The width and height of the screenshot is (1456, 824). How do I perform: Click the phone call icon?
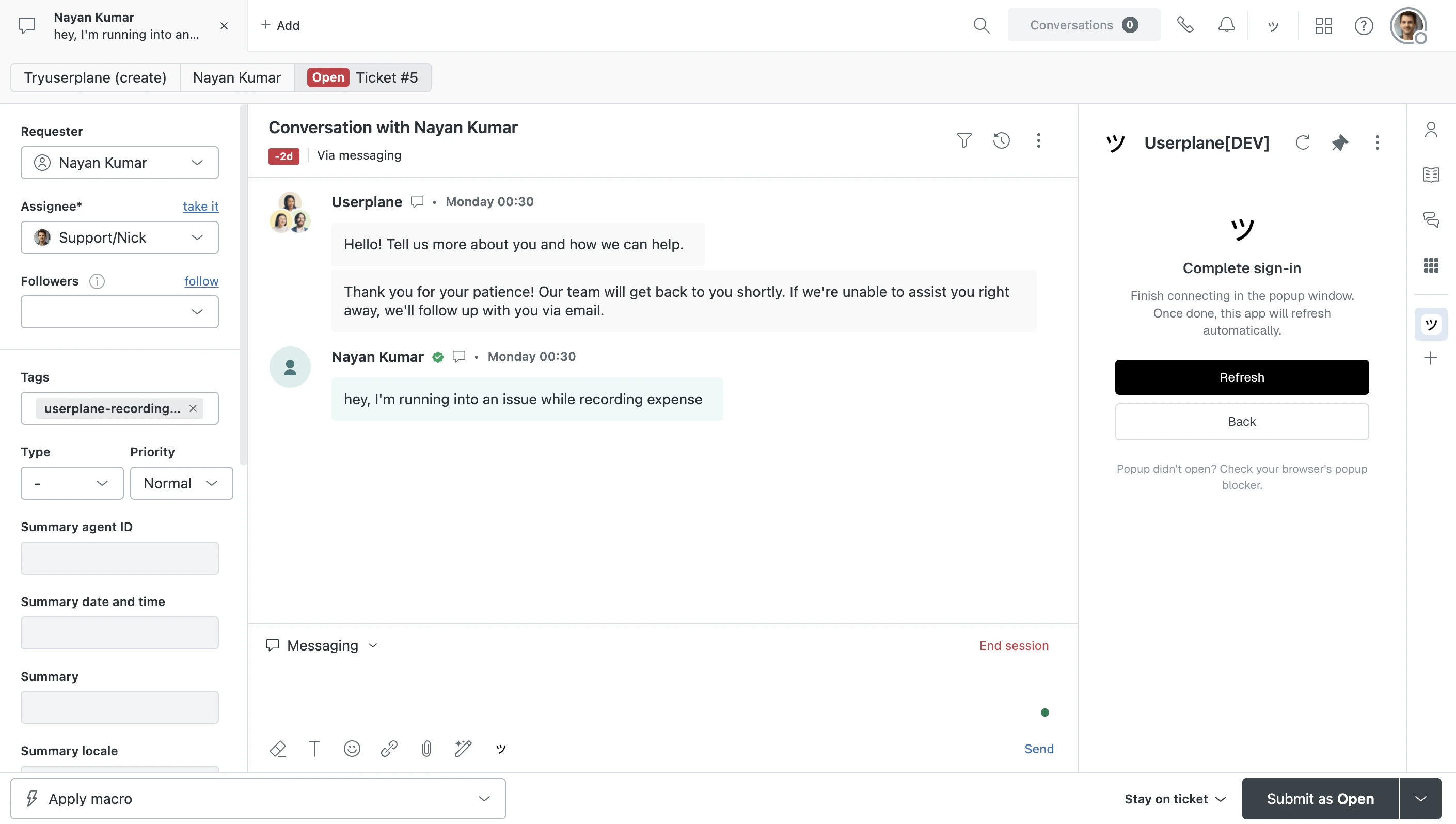click(x=1185, y=25)
